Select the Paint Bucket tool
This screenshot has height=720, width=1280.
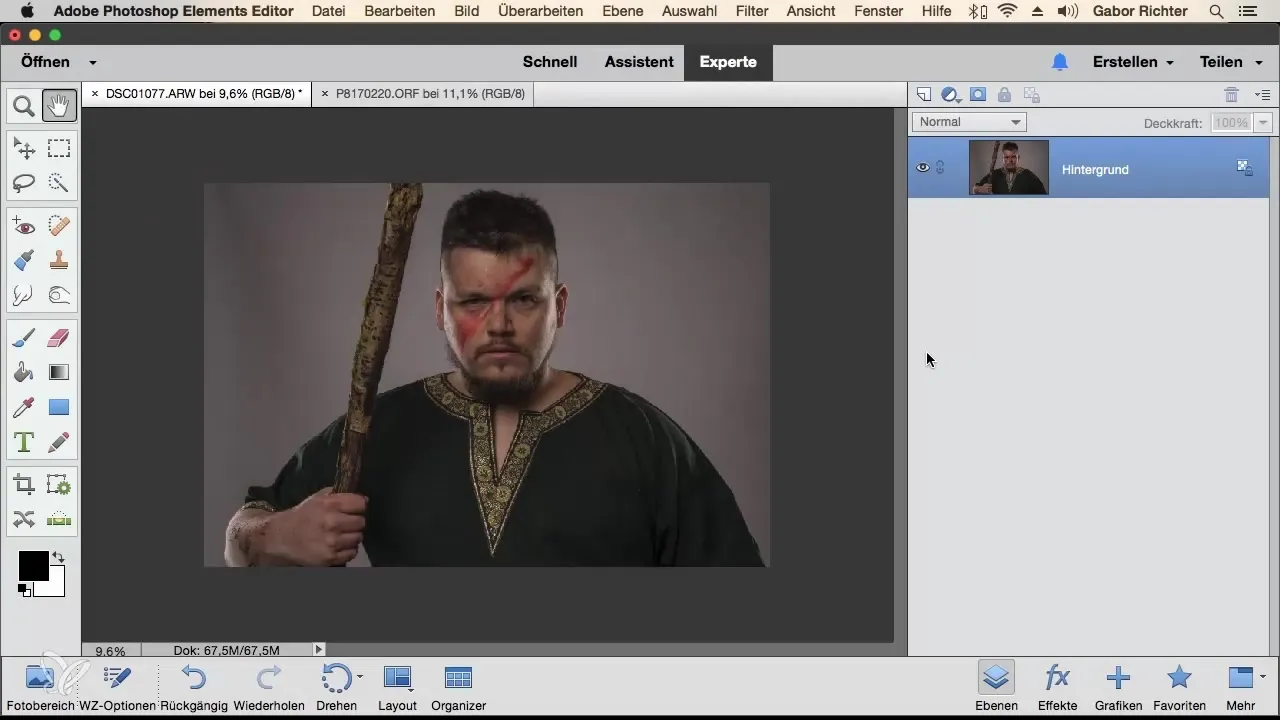pyautogui.click(x=24, y=373)
